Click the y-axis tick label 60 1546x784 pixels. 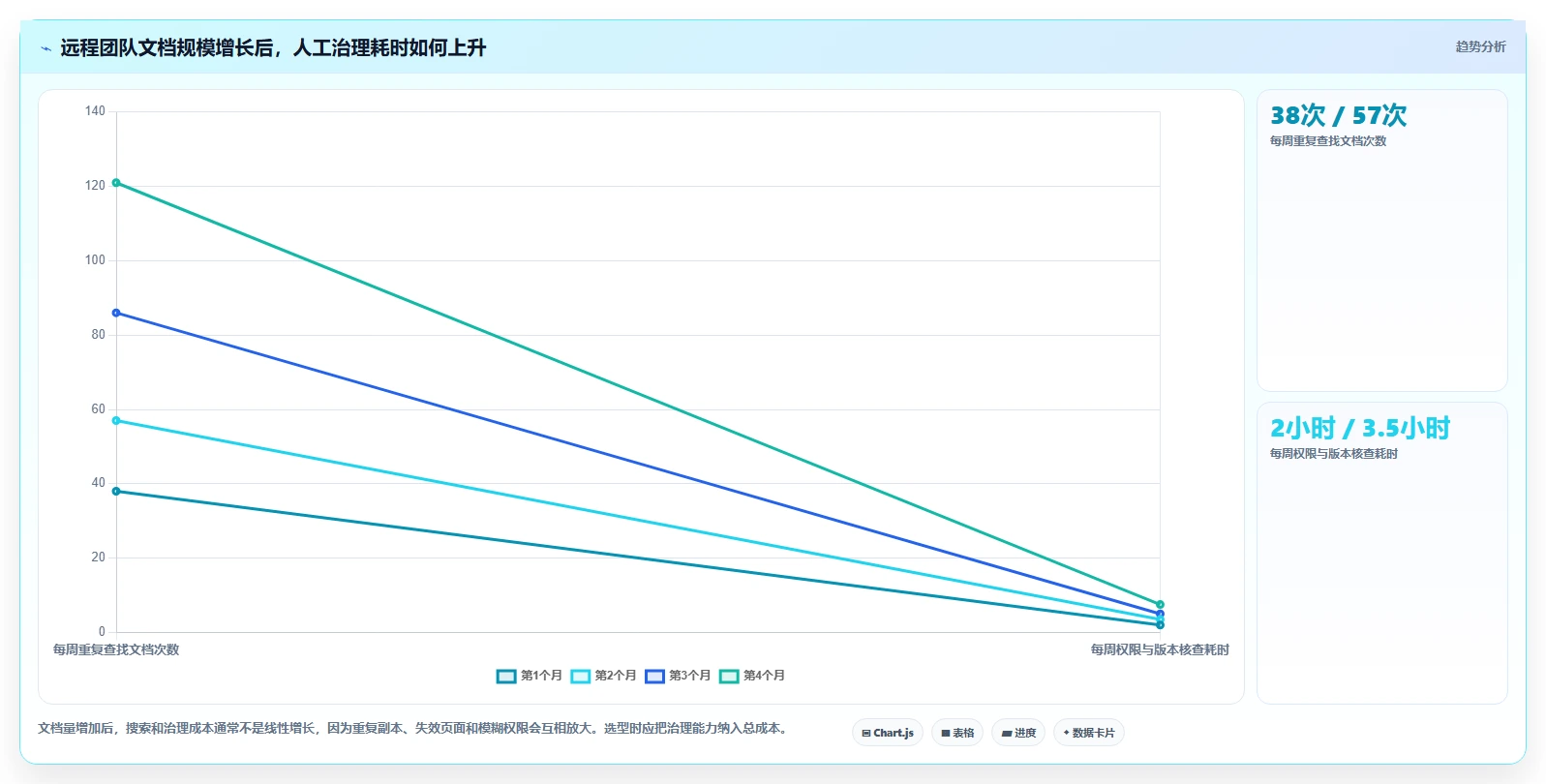[x=99, y=409]
